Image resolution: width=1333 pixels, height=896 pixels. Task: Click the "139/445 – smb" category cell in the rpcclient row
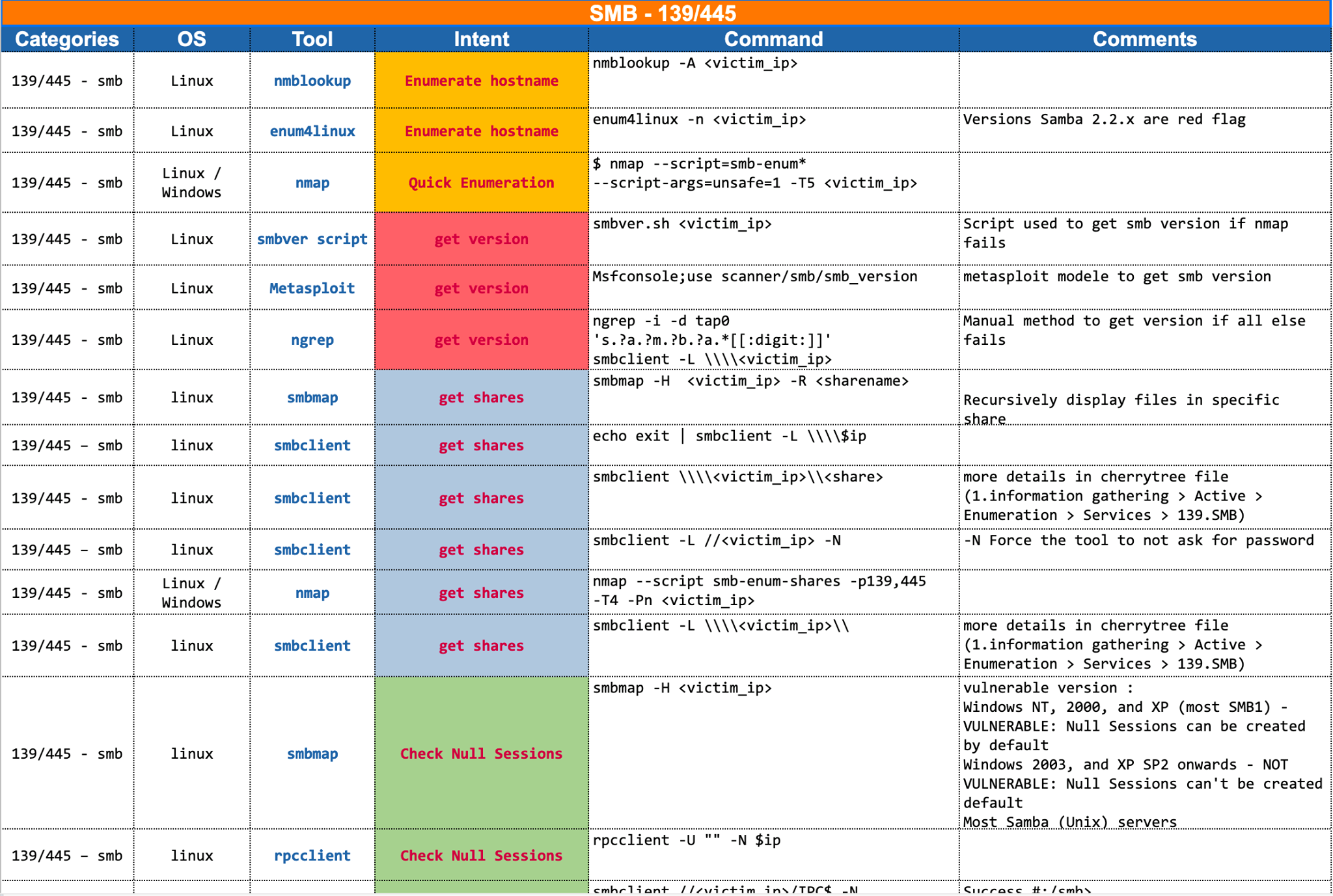point(67,855)
